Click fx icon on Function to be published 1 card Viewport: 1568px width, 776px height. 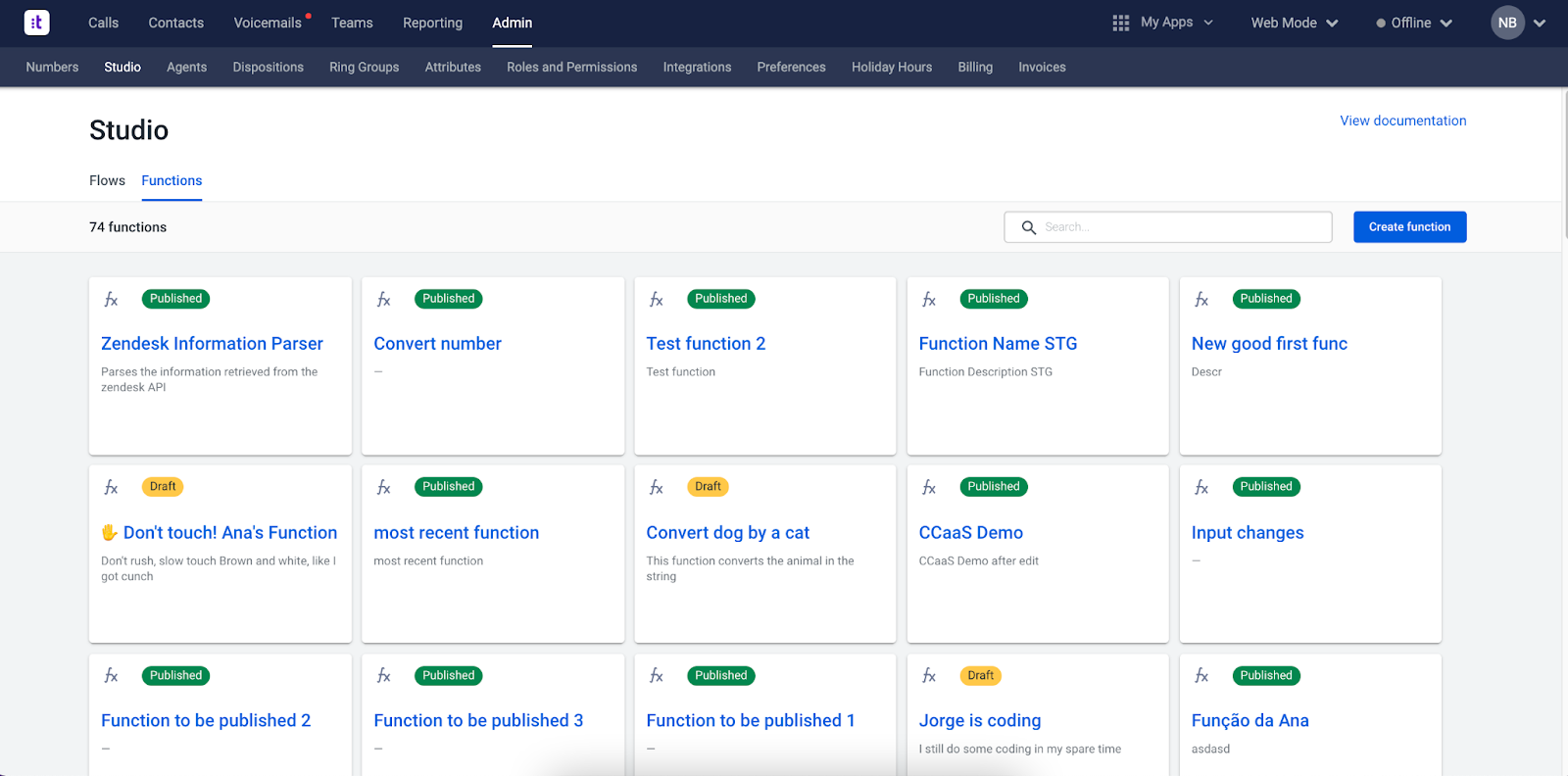[657, 676]
